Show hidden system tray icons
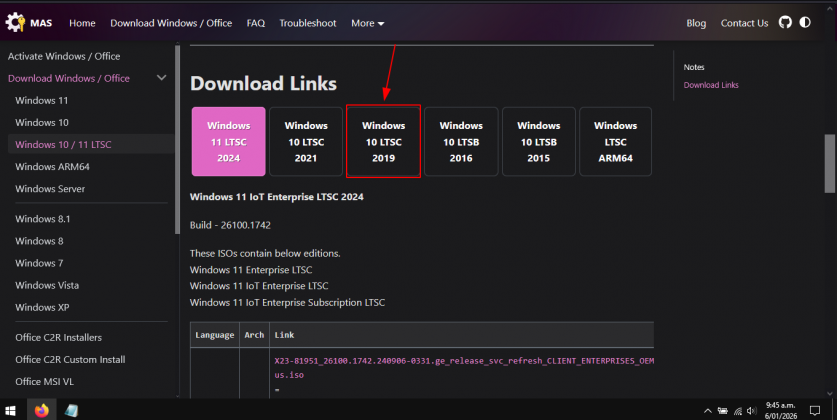Image resolution: width=837 pixels, height=420 pixels. click(x=708, y=410)
